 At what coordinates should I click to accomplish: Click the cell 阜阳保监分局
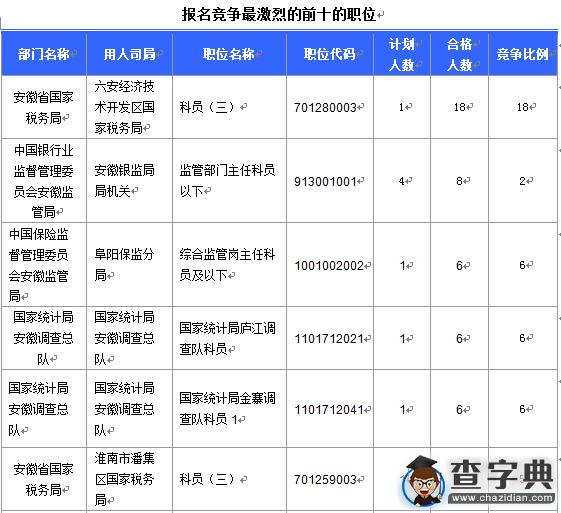(125, 265)
